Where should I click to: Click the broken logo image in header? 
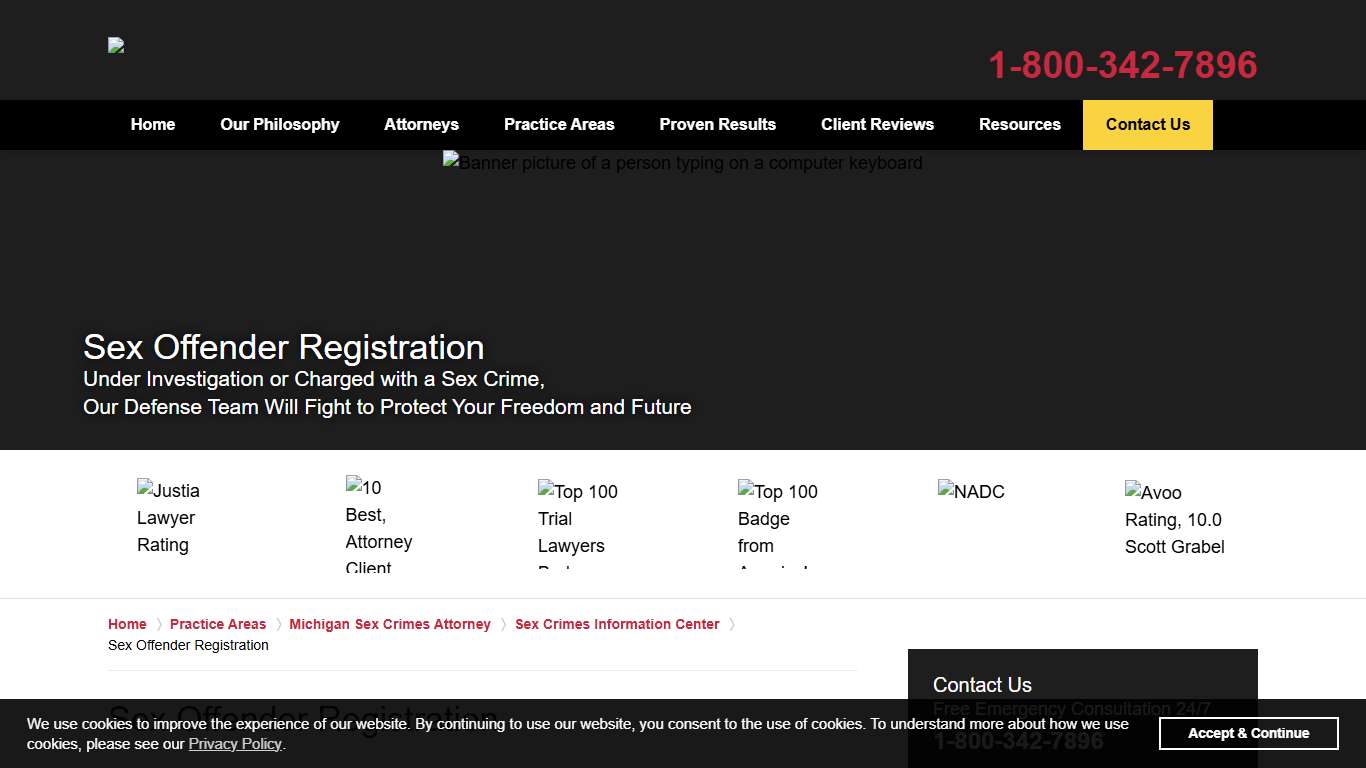point(116,45)
